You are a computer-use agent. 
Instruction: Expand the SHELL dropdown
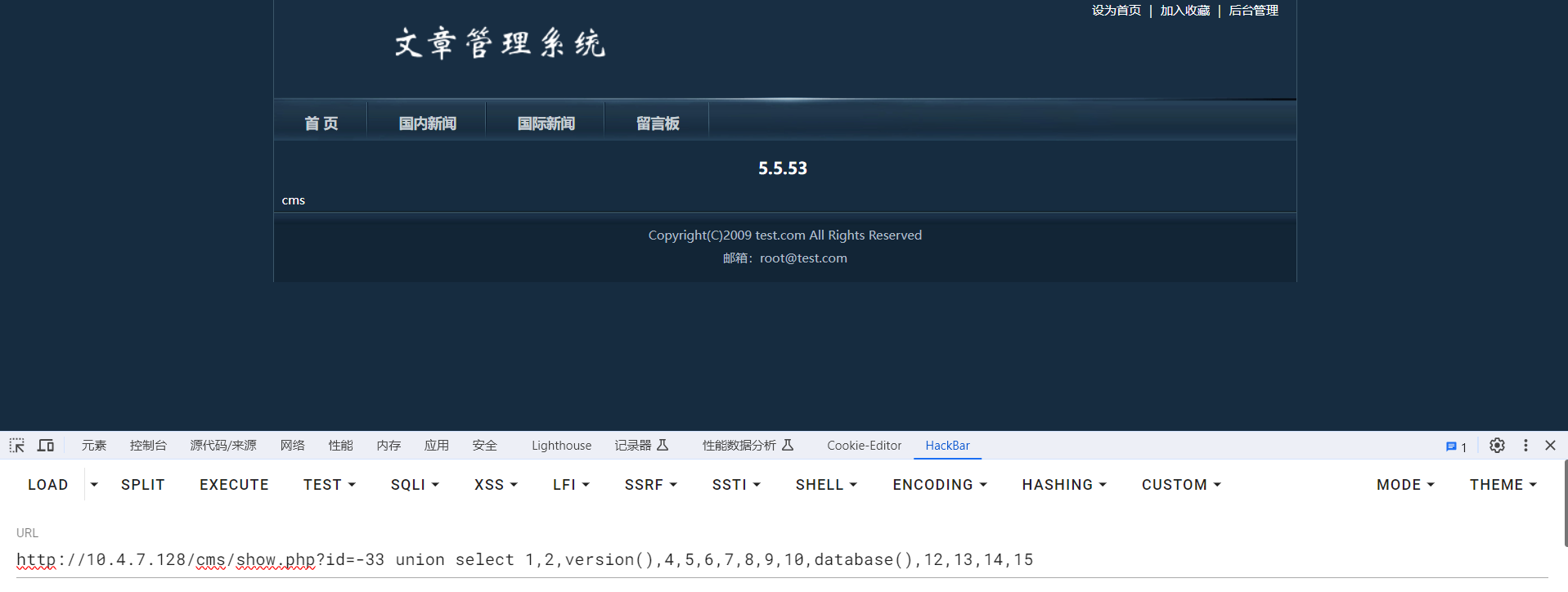coord(826,485)
